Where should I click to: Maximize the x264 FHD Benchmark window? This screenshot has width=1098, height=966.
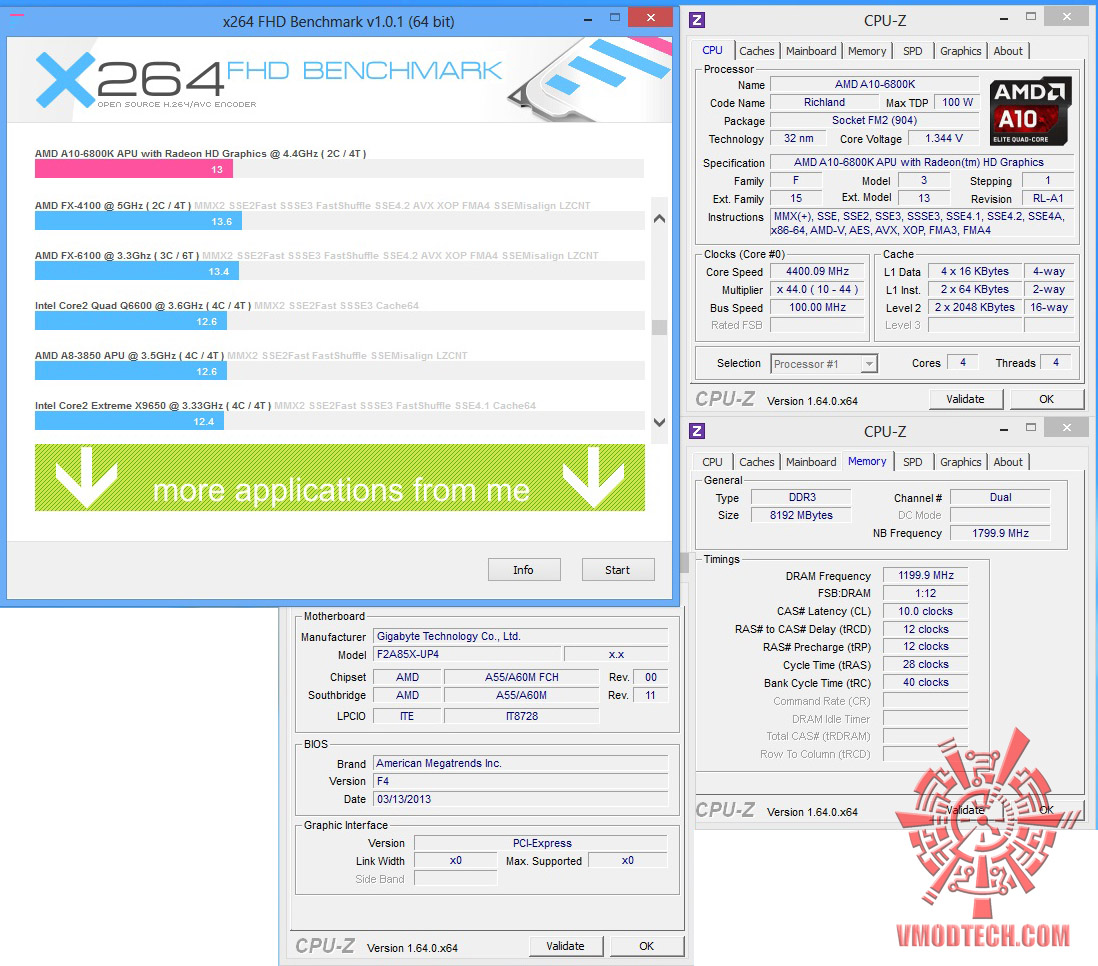615,18
